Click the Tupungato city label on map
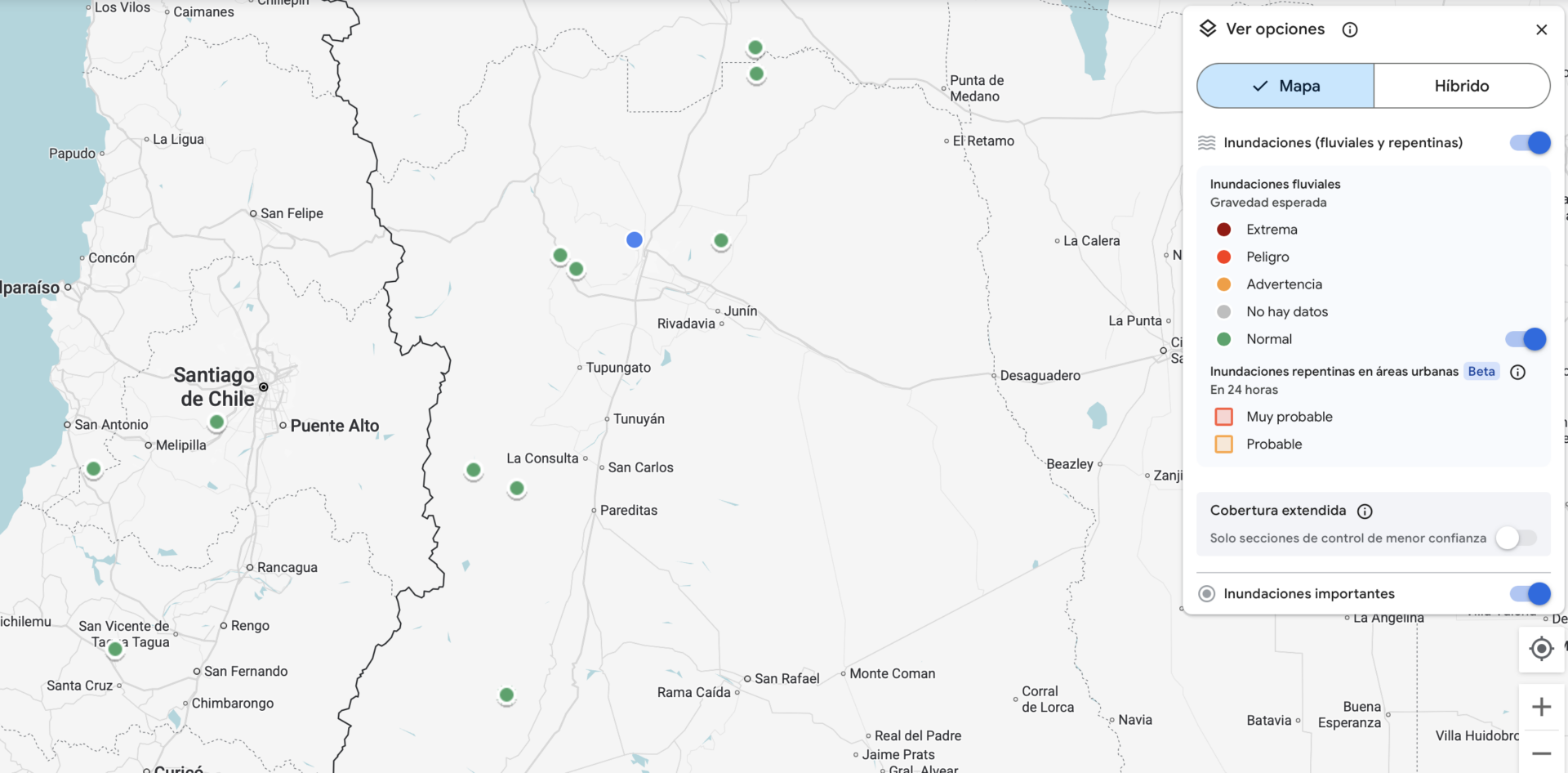The image size is (1568, 773). click(617, 368)
